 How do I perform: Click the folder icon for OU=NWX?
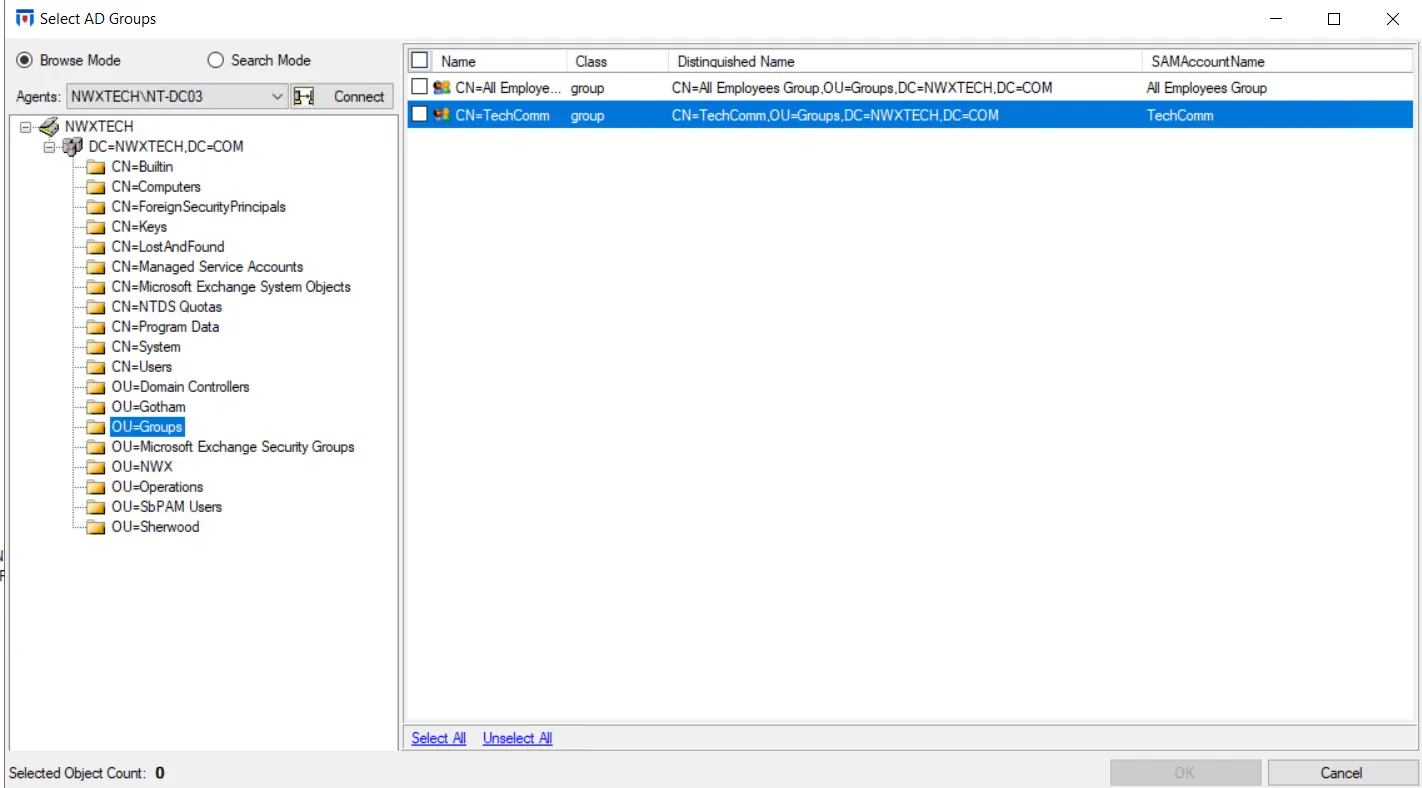[x=96, y=467]
